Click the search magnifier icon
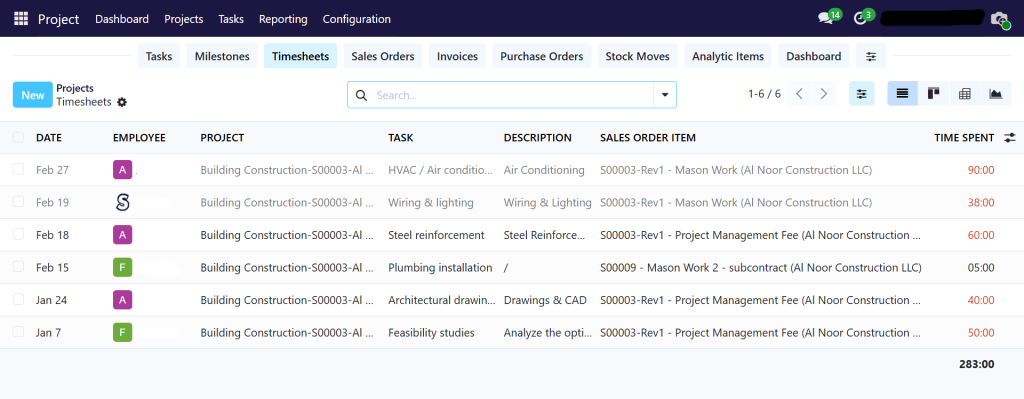This screenshot has width=1024, height=399. click(x=361, y=95)
